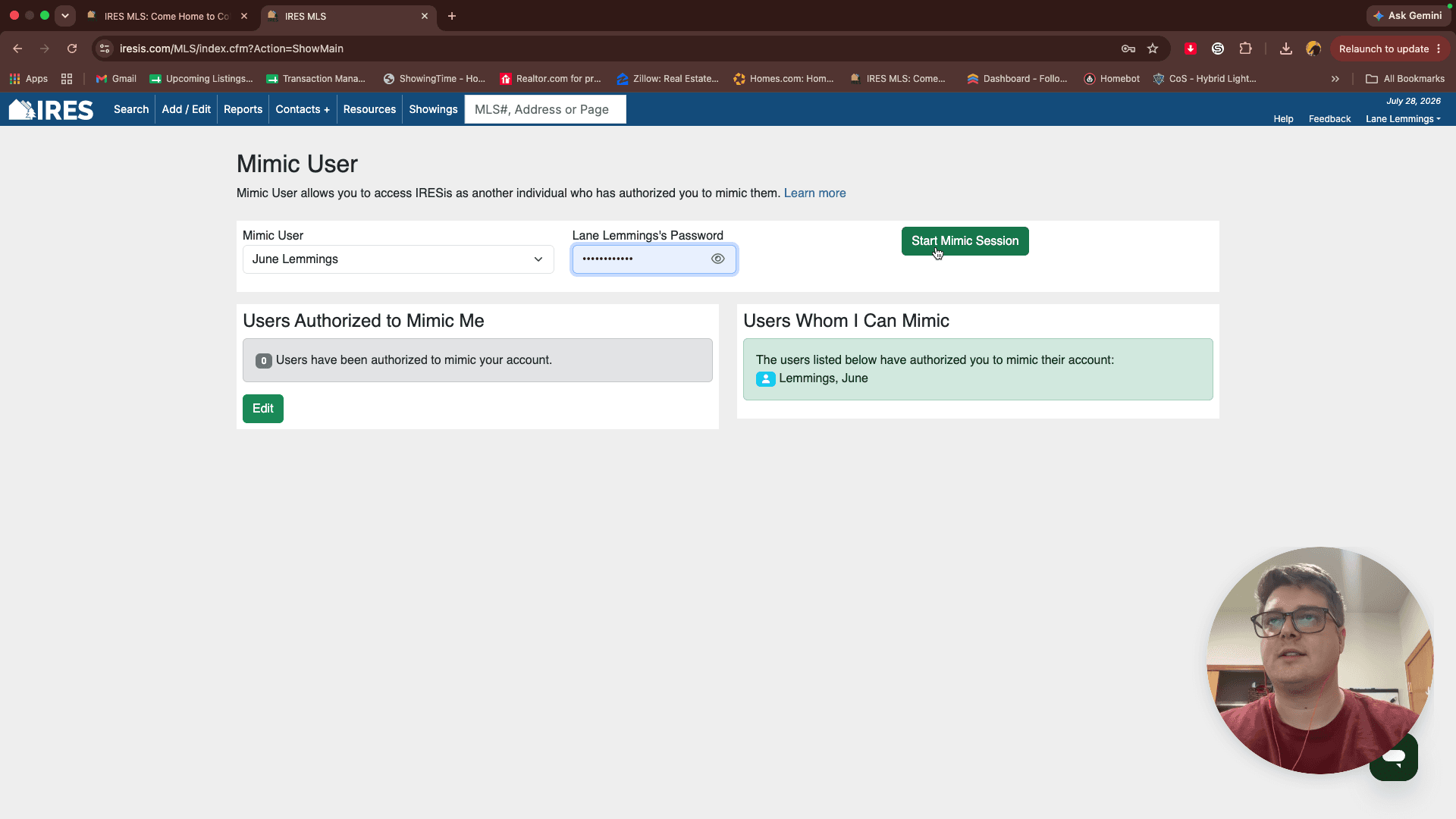Open new browser tab

tap(452, 16)
